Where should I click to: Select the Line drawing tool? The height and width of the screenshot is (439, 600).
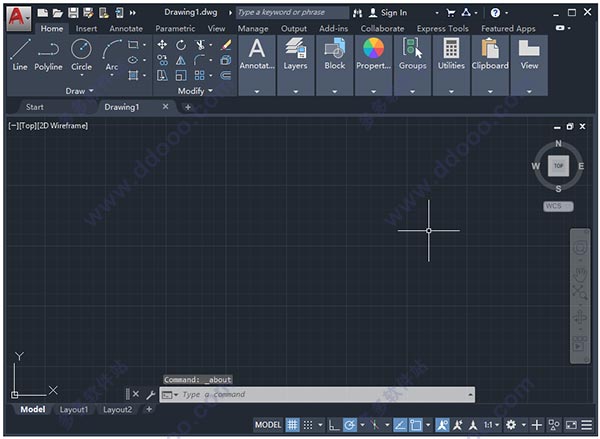pyautogui.click(x=20, y=55)
